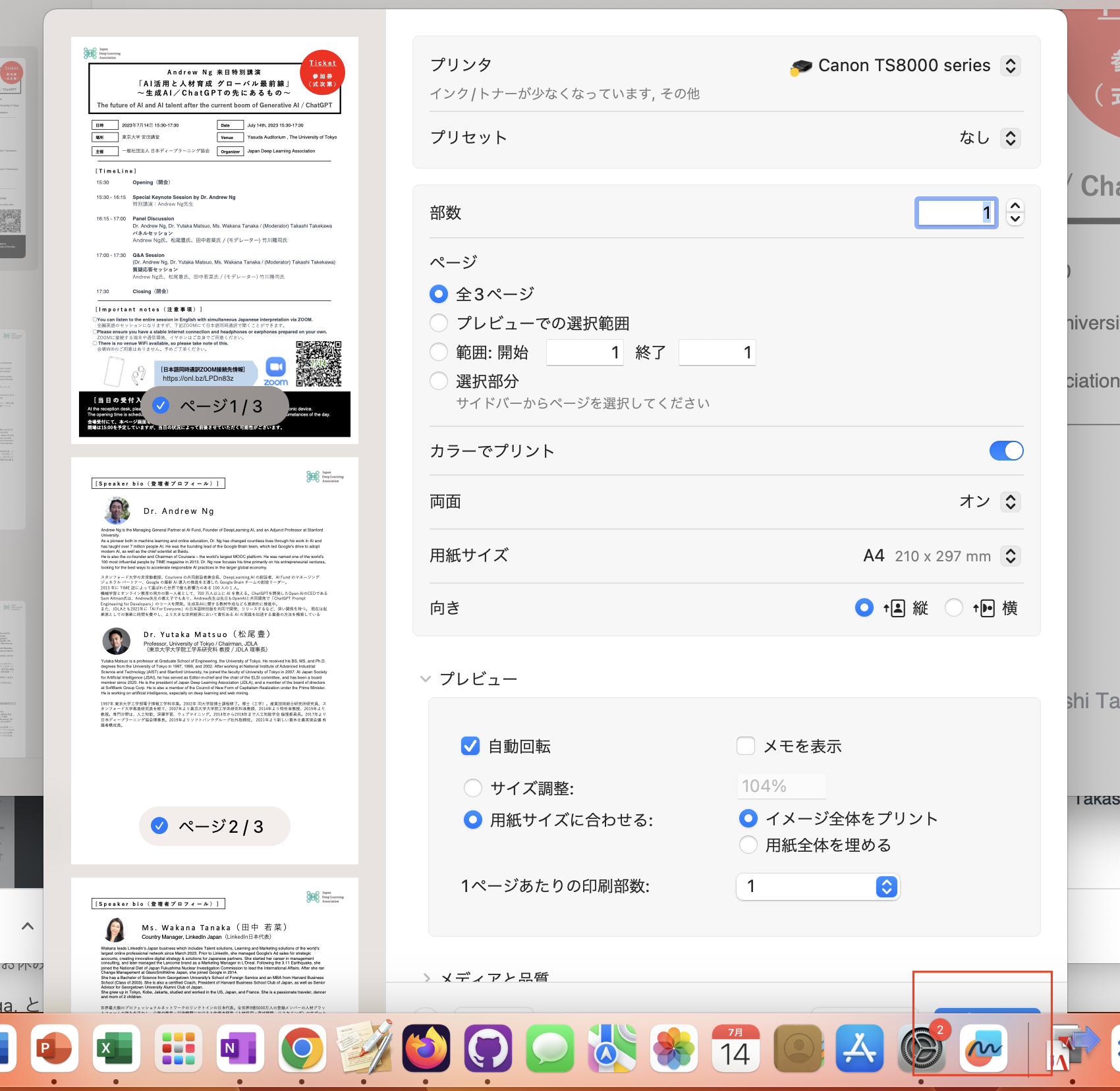Increase 部数 with the up stepper arrow

click(1015, 206)
